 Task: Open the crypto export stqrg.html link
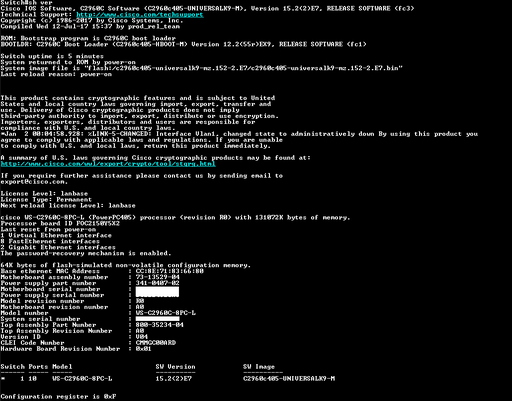(x=108, y=164)
